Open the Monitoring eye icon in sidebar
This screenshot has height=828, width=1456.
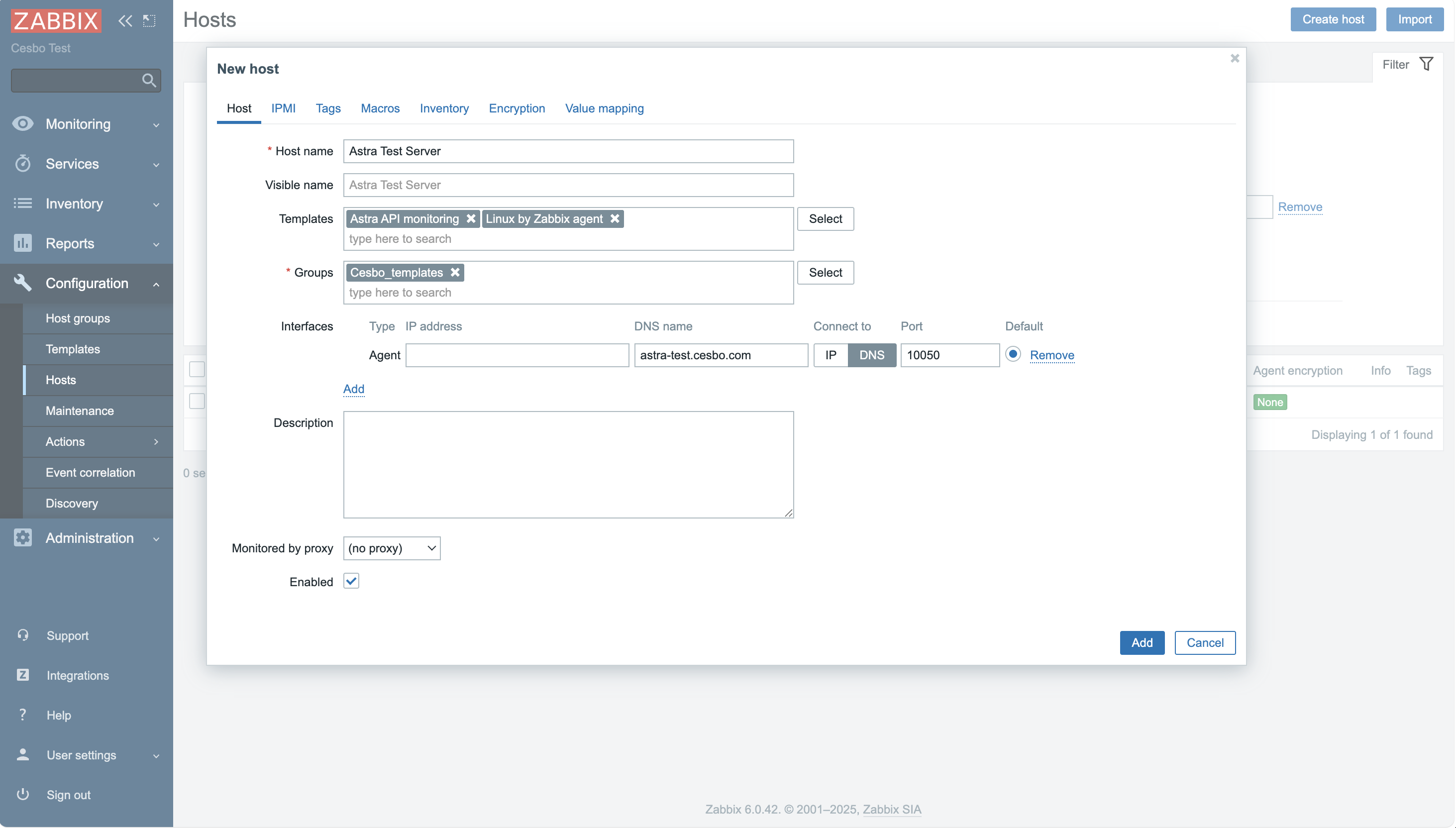(22, 123)
